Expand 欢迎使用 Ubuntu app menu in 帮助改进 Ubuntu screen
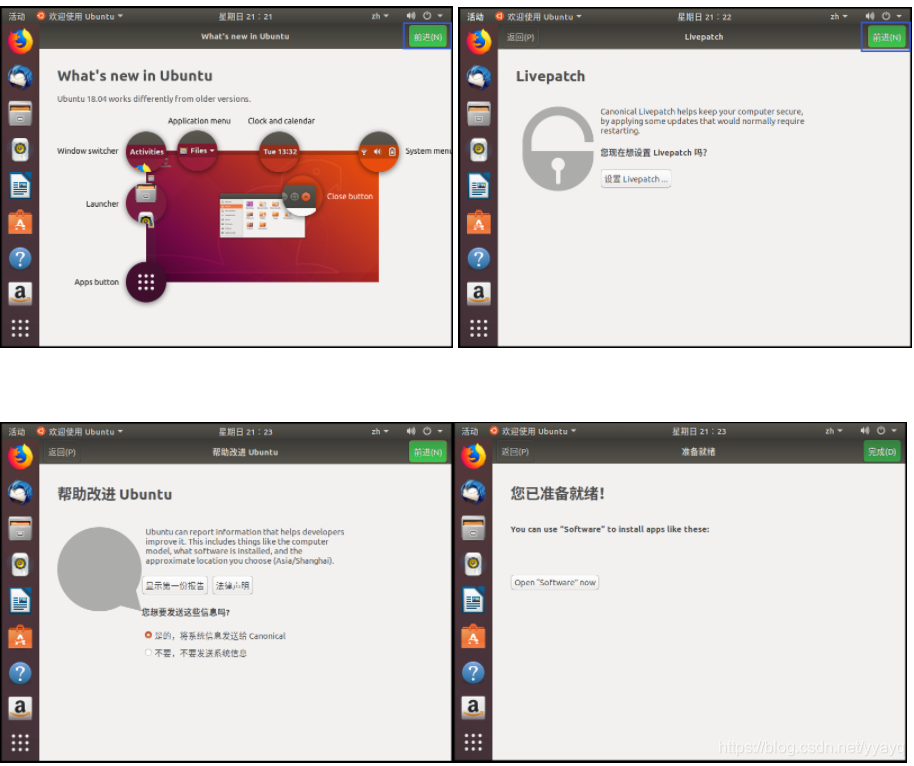The width and height of the screenshot is (914, 766). 80,432
